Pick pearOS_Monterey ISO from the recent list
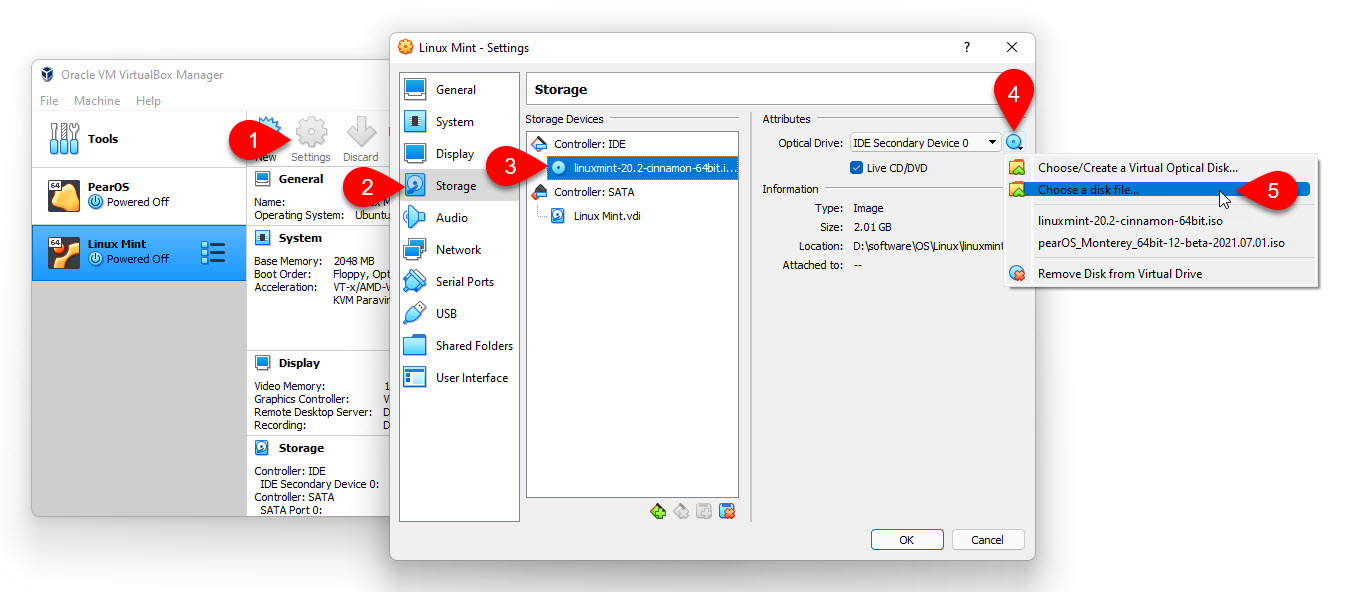 tap(1160, 243)
